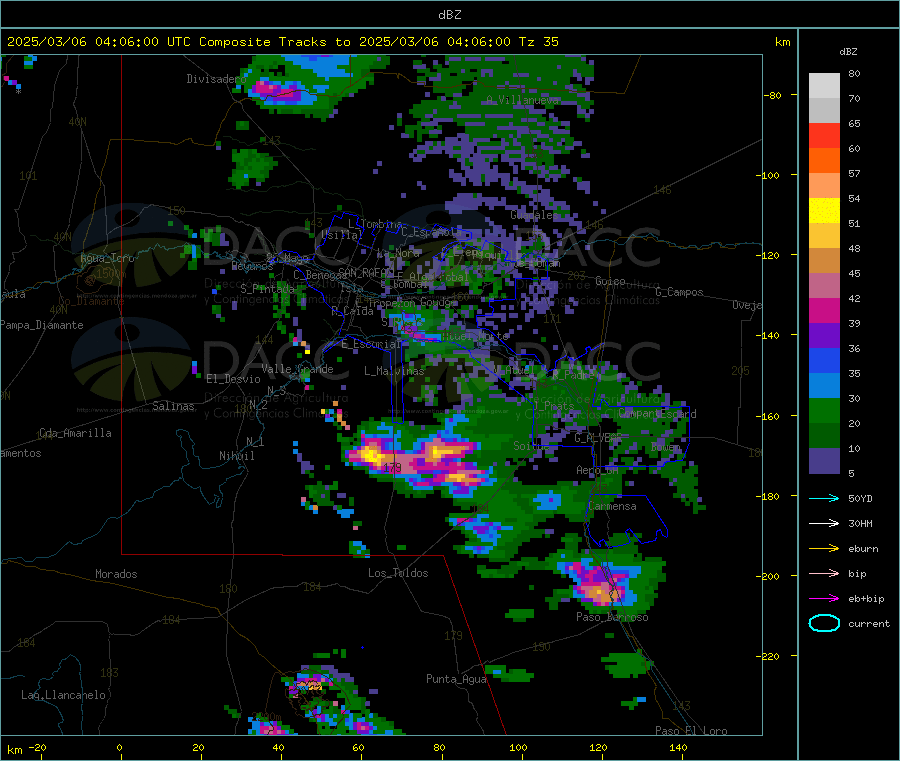Click the red 60 dBZ color swatch
900x761 pixels.
click(x=824, y=135)
